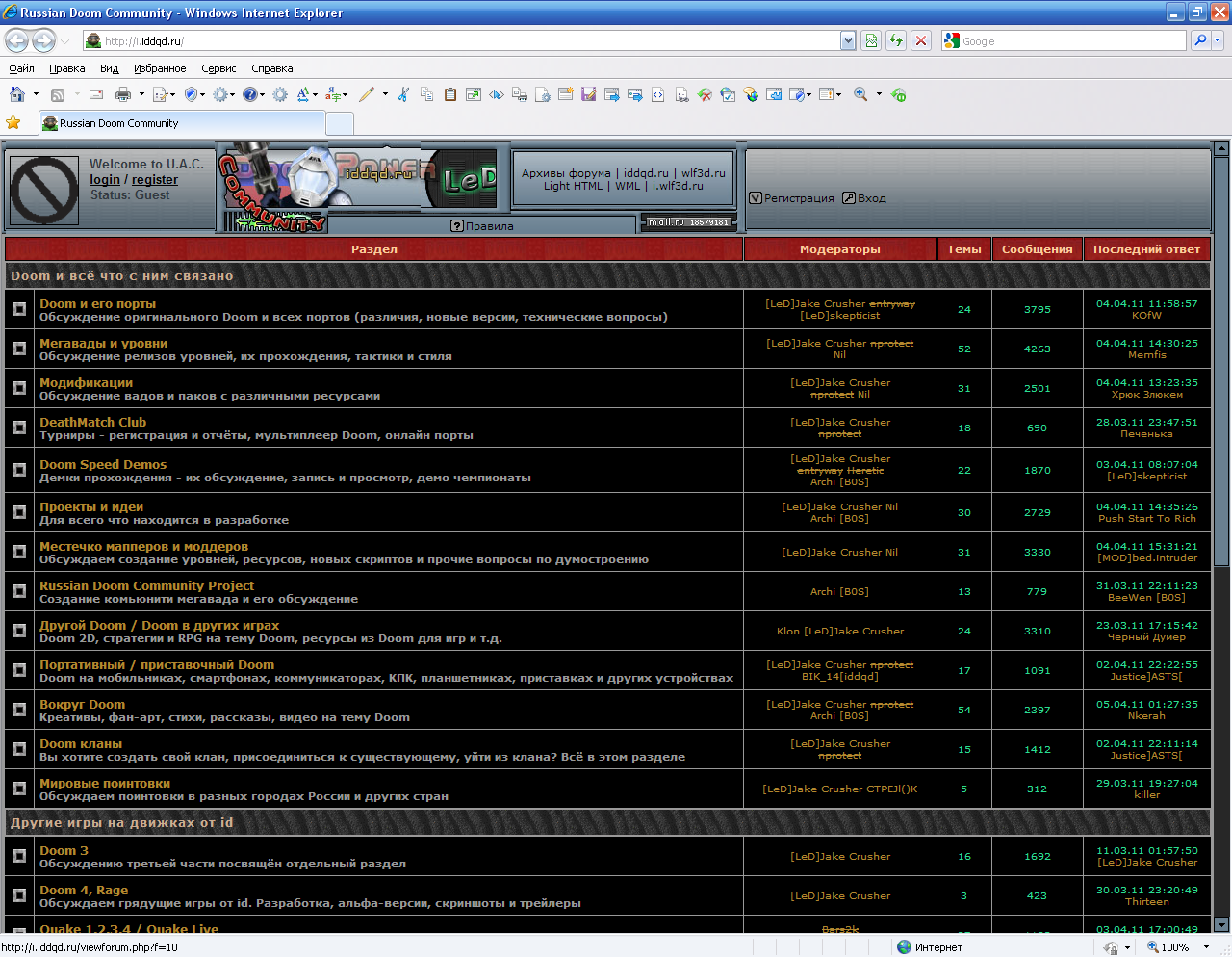This screenshot has width=1232, height=957.
Task: Click the Paste clipboard icon in the toolbar
Action: (x=449, y=94)
